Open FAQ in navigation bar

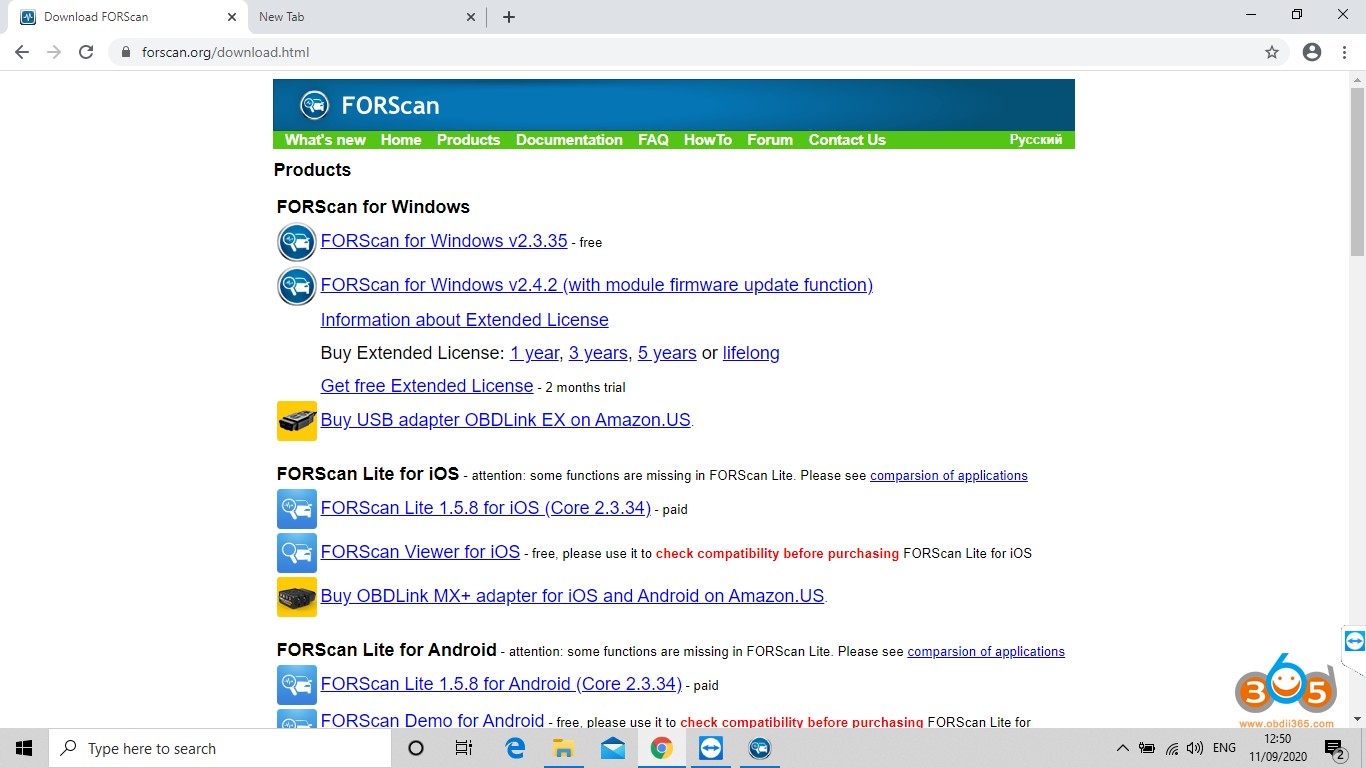coord(653,140)
